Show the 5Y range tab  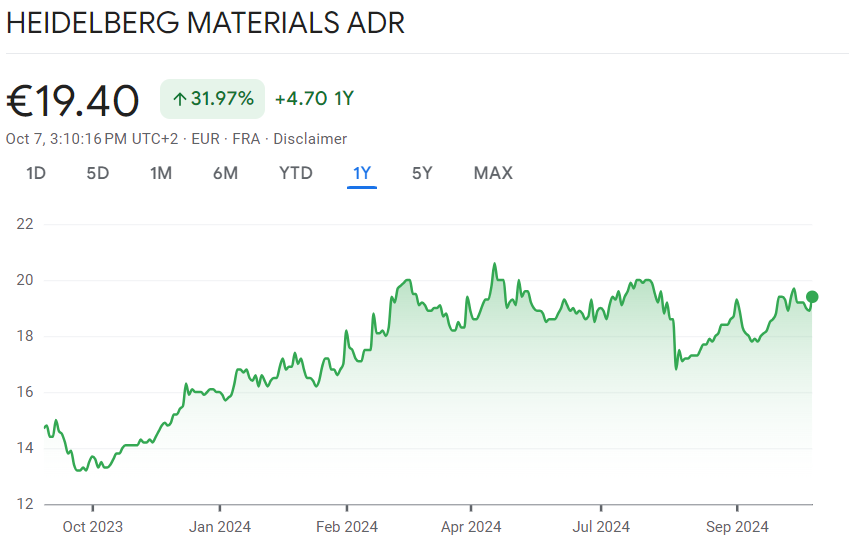tap(422, 173)
